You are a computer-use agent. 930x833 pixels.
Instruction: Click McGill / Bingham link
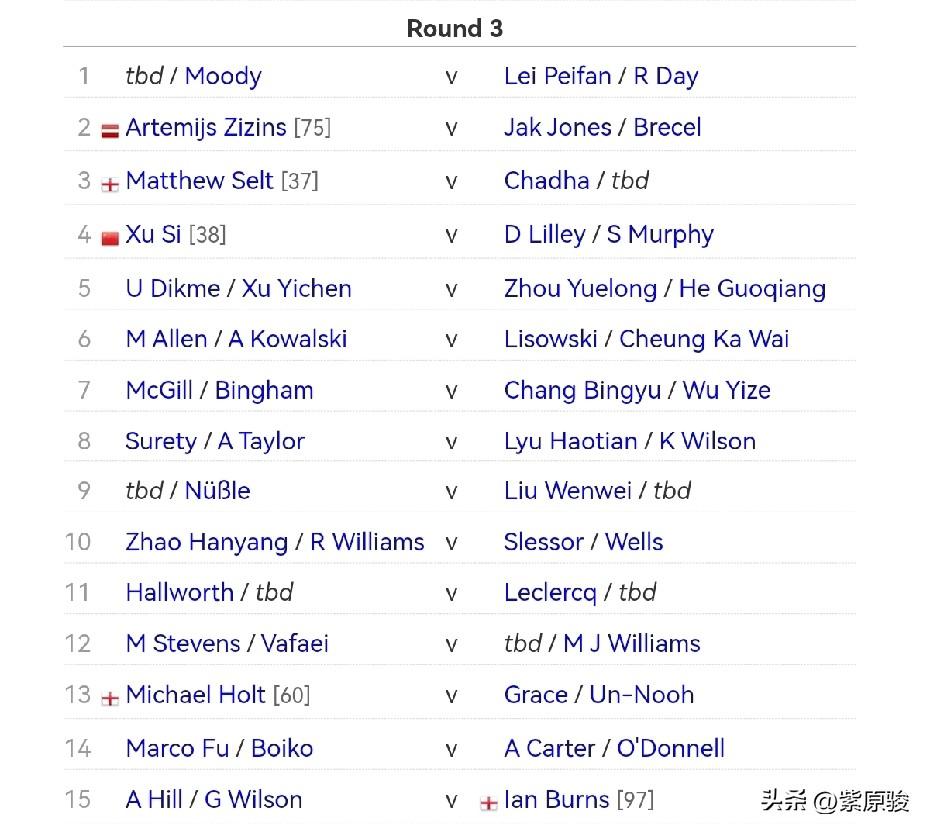219,391
